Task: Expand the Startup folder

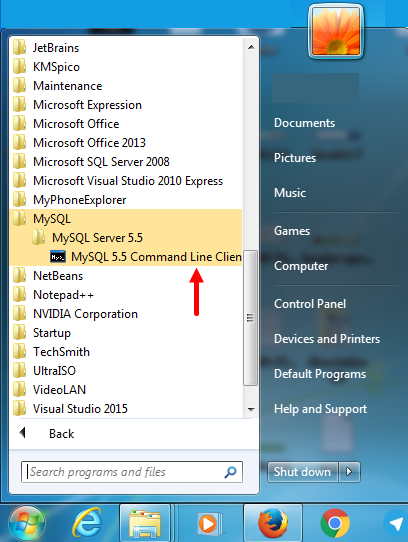Action: [126, 333]
